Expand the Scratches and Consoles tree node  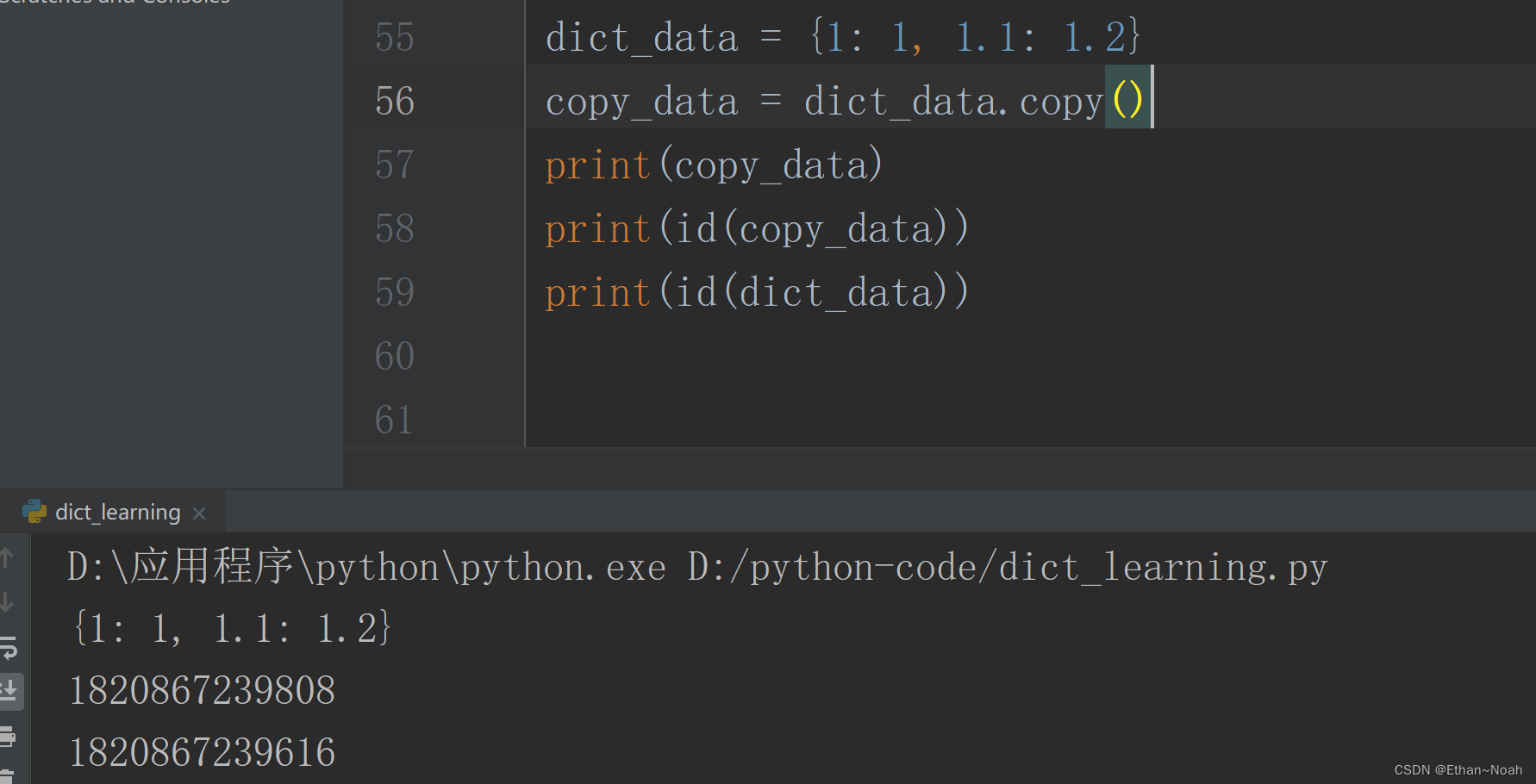tap(112, 3)
